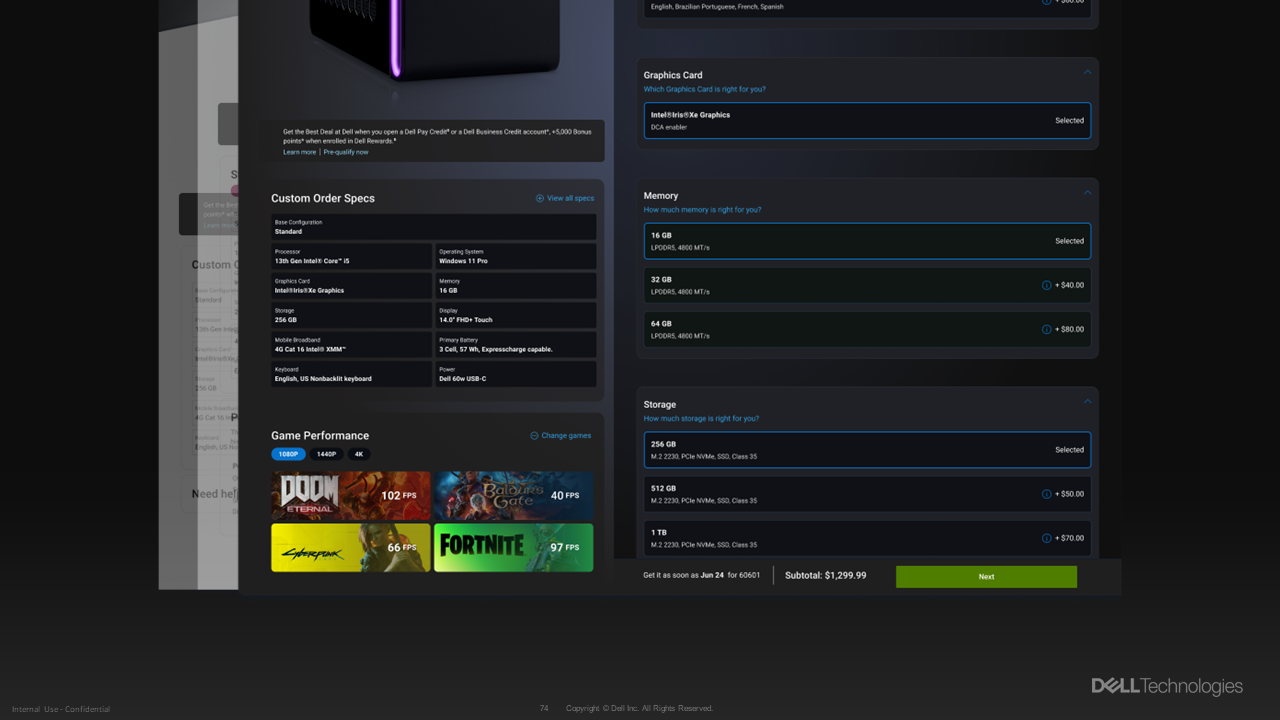Click the Mobile Broadband 4G Cat 16 cell

(351, 344)
